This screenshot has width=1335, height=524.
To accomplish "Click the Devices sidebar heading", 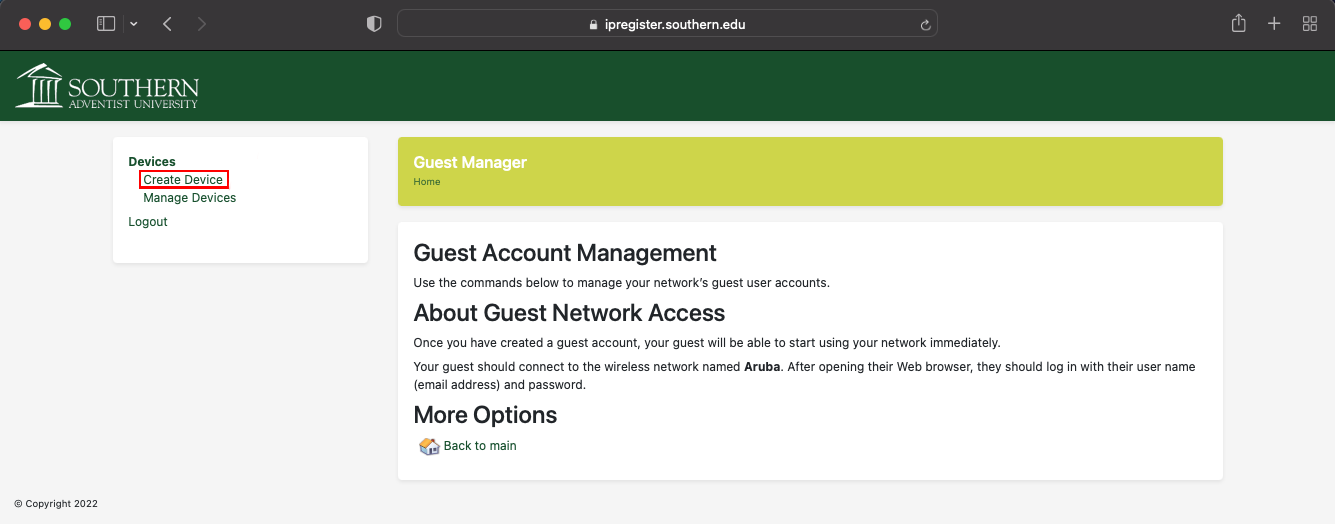I will coord(152,161).
